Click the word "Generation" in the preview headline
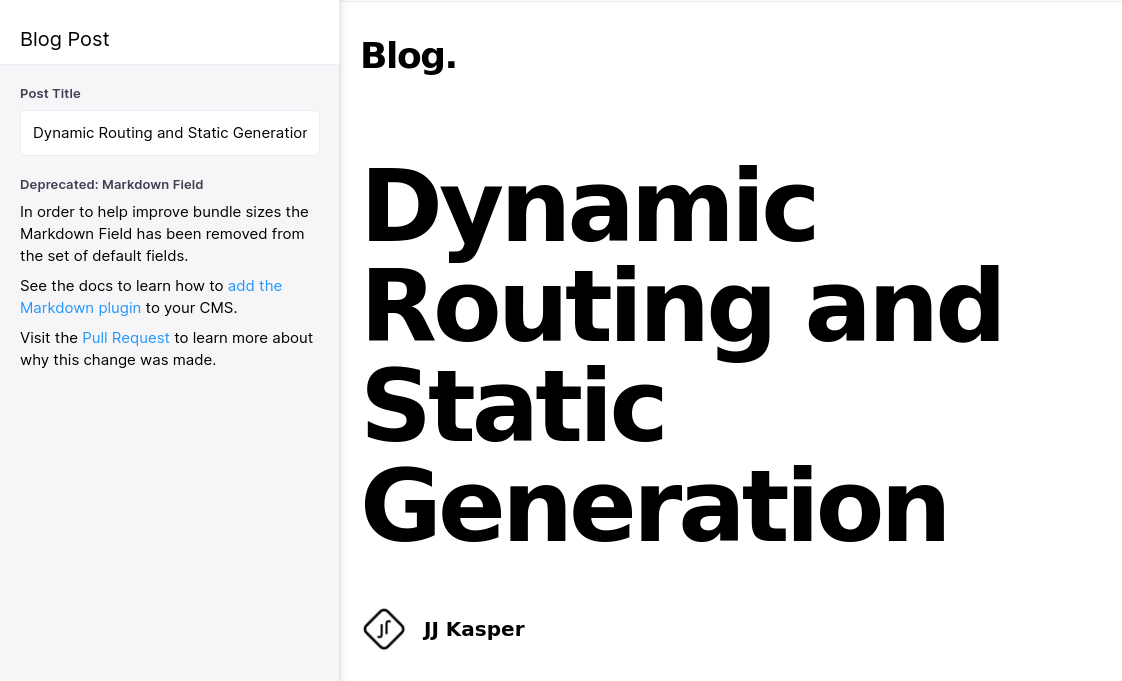The height and width of the screenshot is (681, 1122). [x=655, y=506]
